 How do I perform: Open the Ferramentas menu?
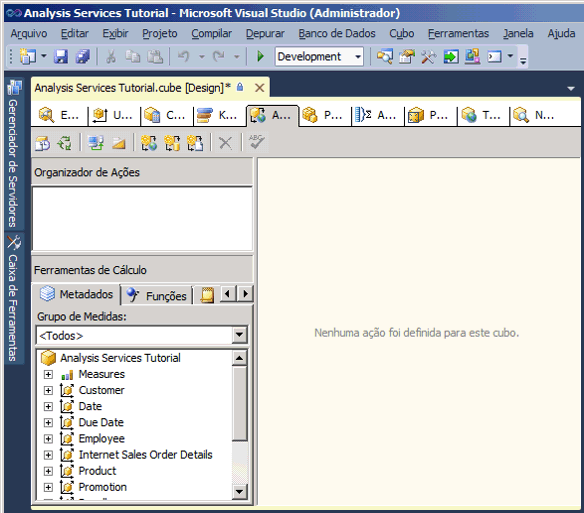(x=458, y=34)
